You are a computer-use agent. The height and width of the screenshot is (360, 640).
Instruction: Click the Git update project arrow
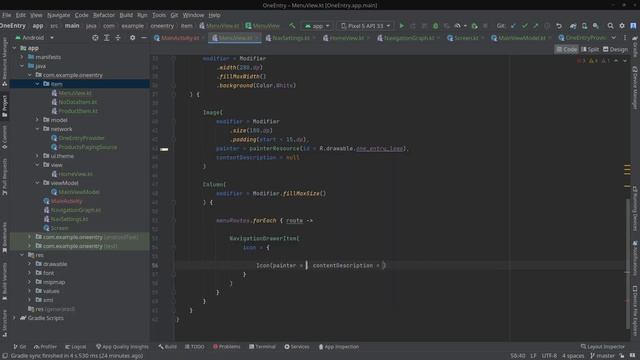point(513,26)
